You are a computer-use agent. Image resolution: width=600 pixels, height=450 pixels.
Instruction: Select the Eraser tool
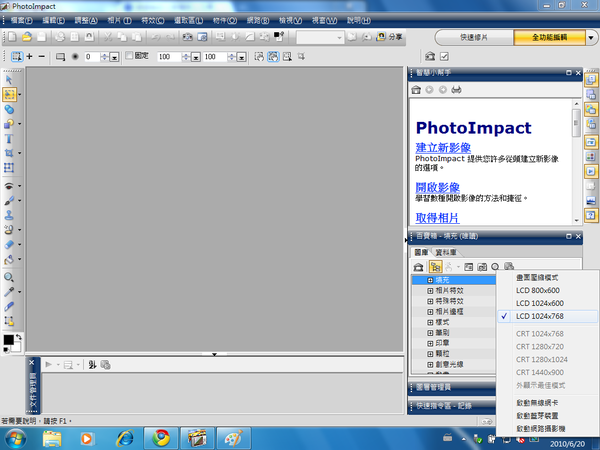tap(9, 244)
